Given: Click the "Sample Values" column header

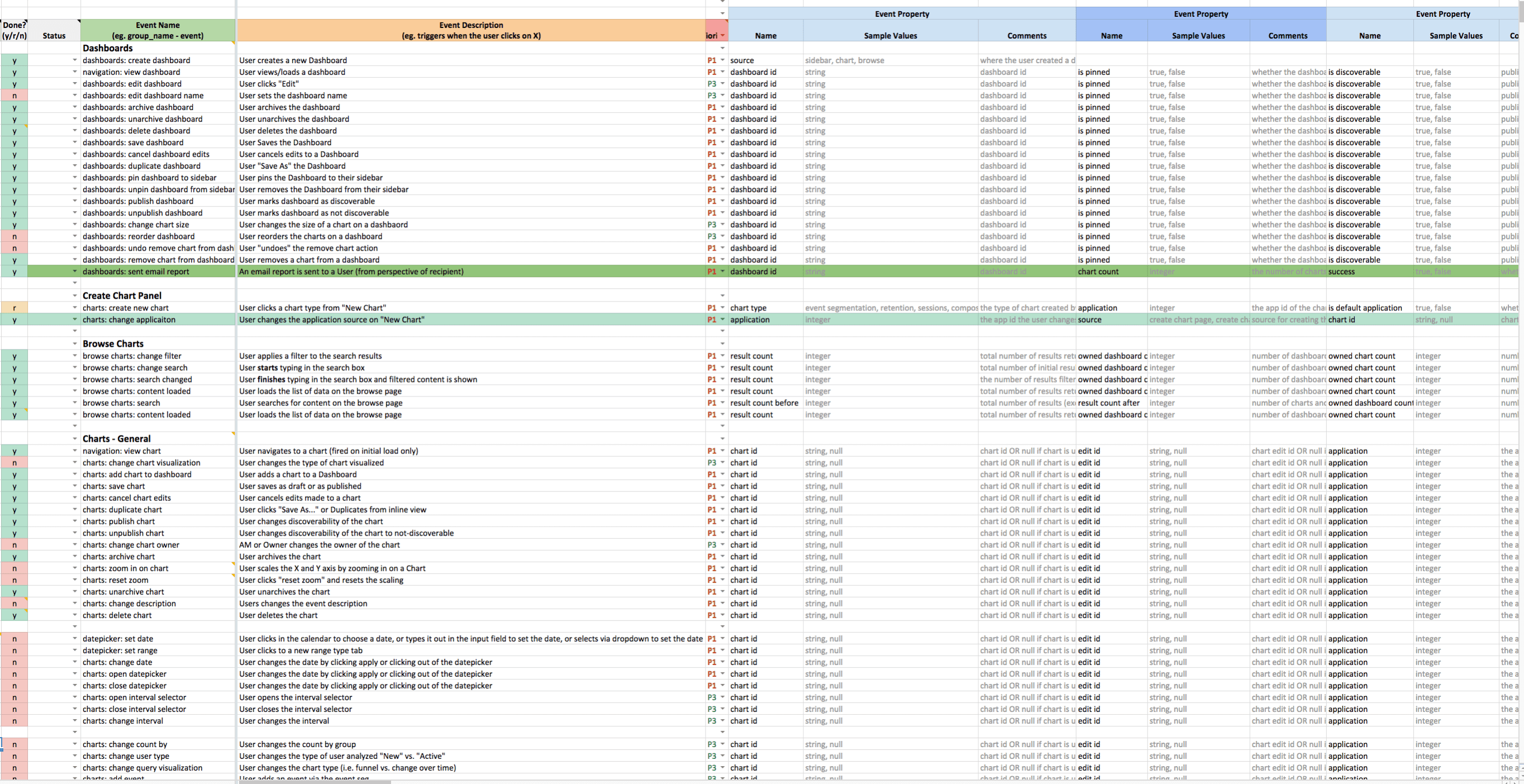Looking at the screenshot, I should click(890, 36).
